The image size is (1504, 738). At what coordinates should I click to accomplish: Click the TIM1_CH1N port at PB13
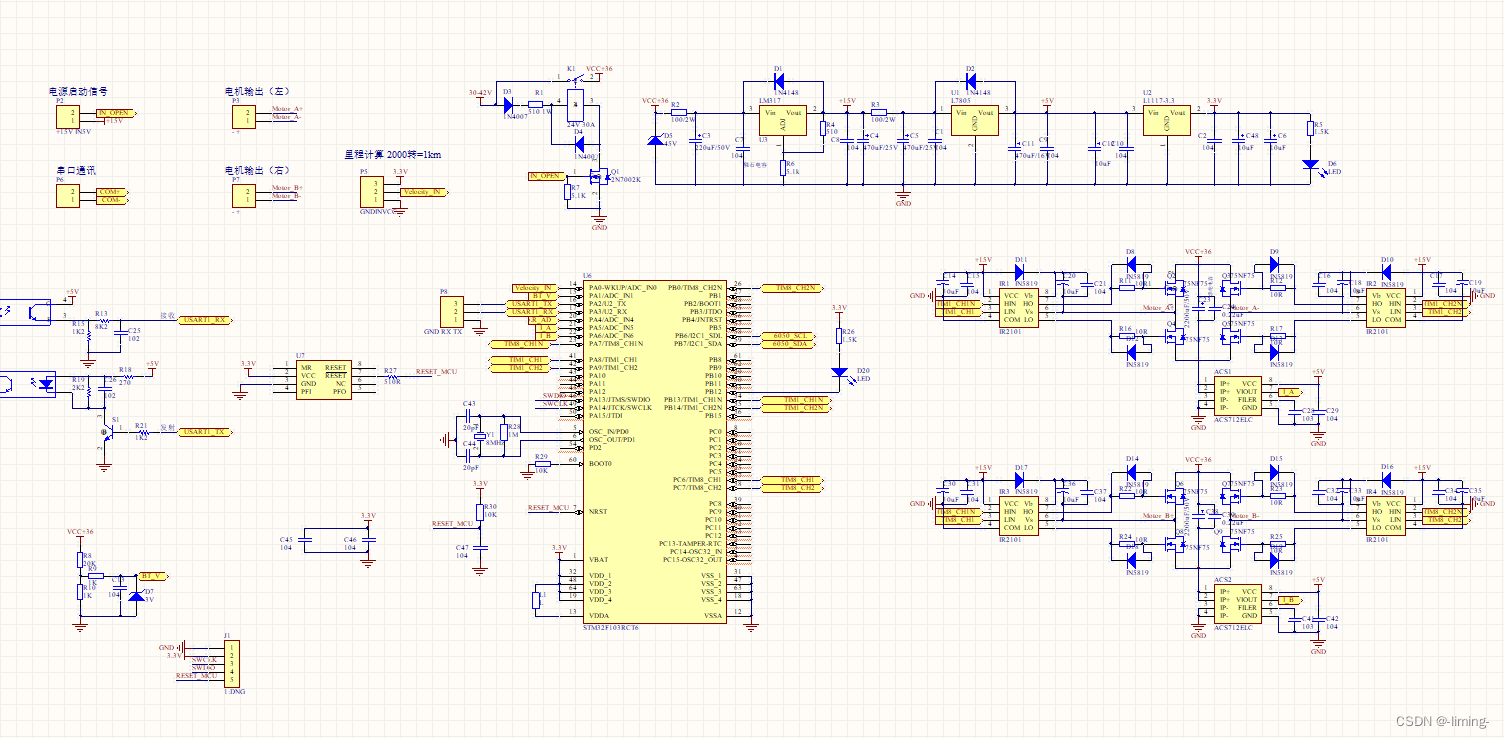tap(794, 400)
